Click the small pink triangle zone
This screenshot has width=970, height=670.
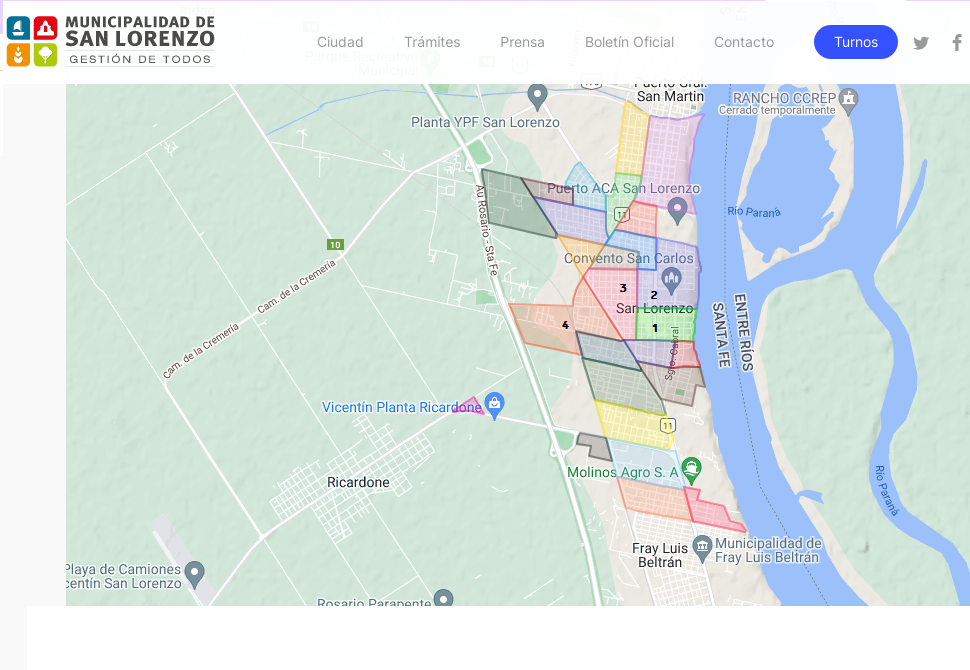[470, 406]
